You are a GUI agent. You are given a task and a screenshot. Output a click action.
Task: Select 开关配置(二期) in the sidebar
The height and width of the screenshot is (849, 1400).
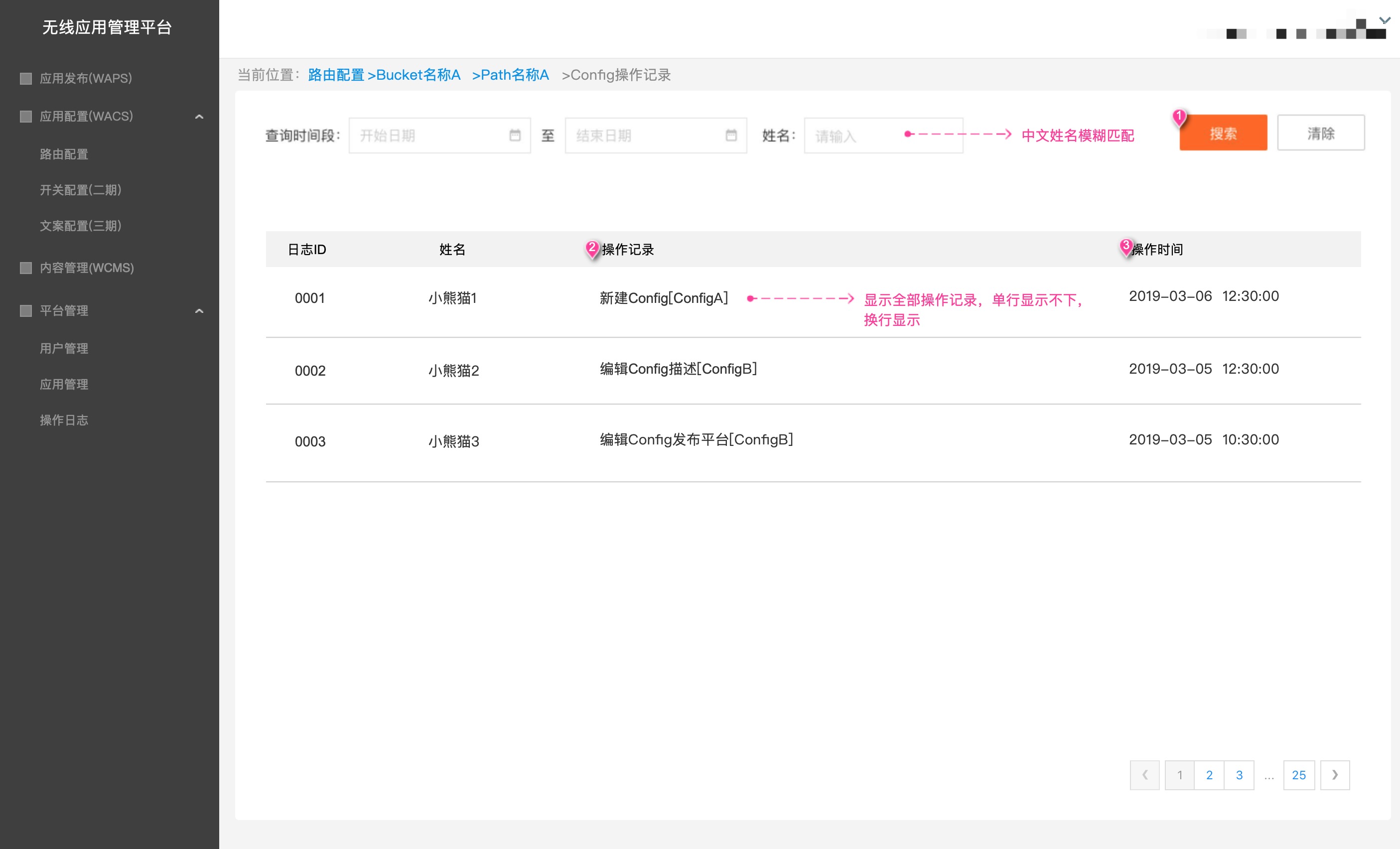click(81, 190)
